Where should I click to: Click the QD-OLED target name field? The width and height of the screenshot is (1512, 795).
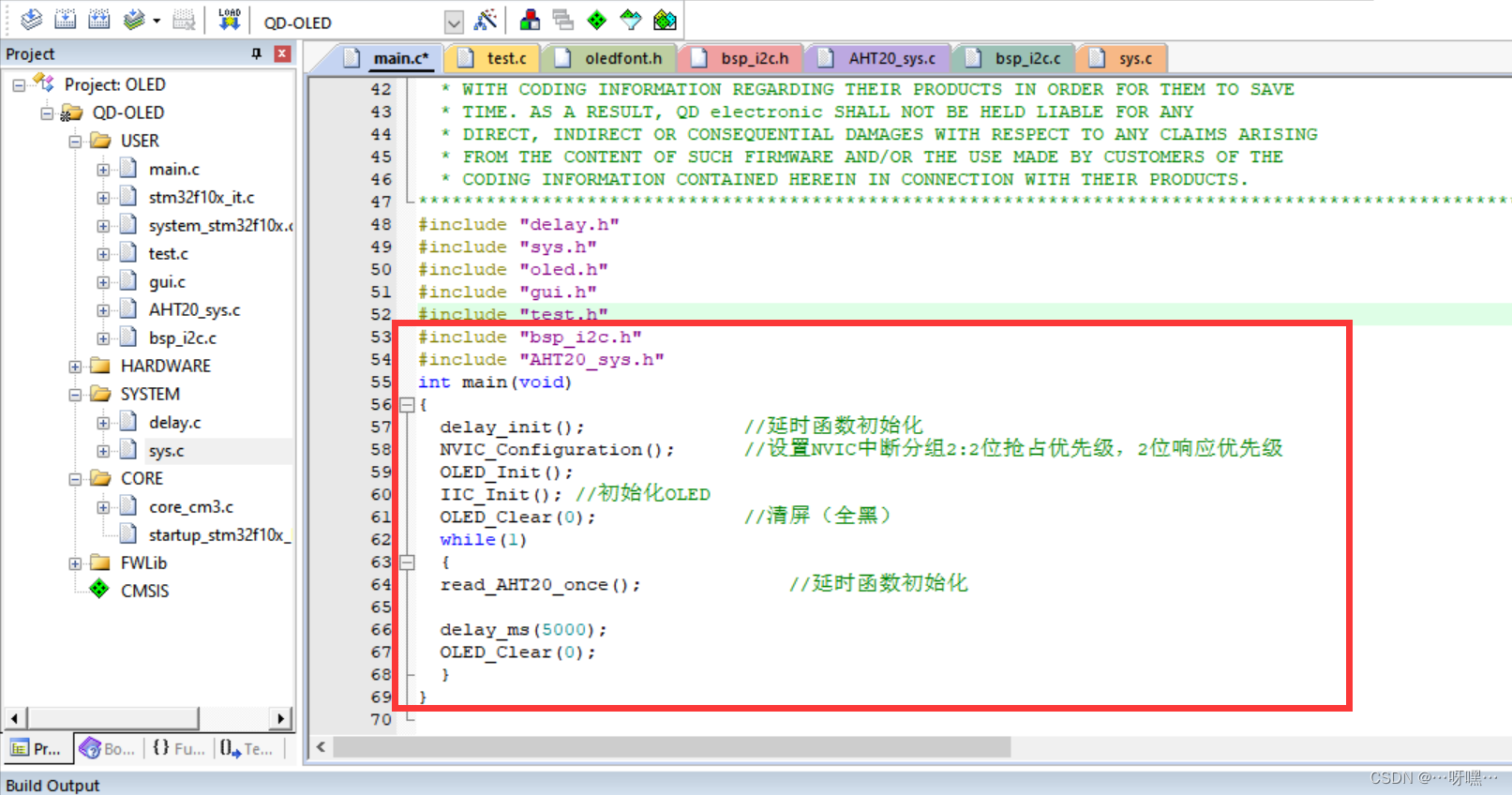[x=351, y=22]
